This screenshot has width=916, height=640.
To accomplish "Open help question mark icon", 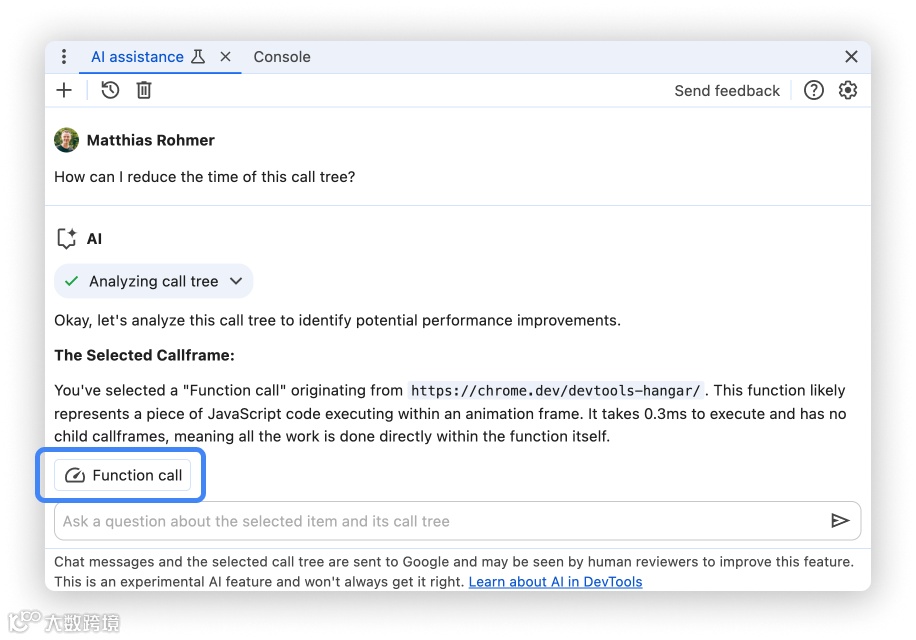I will (x=814, y=90).
